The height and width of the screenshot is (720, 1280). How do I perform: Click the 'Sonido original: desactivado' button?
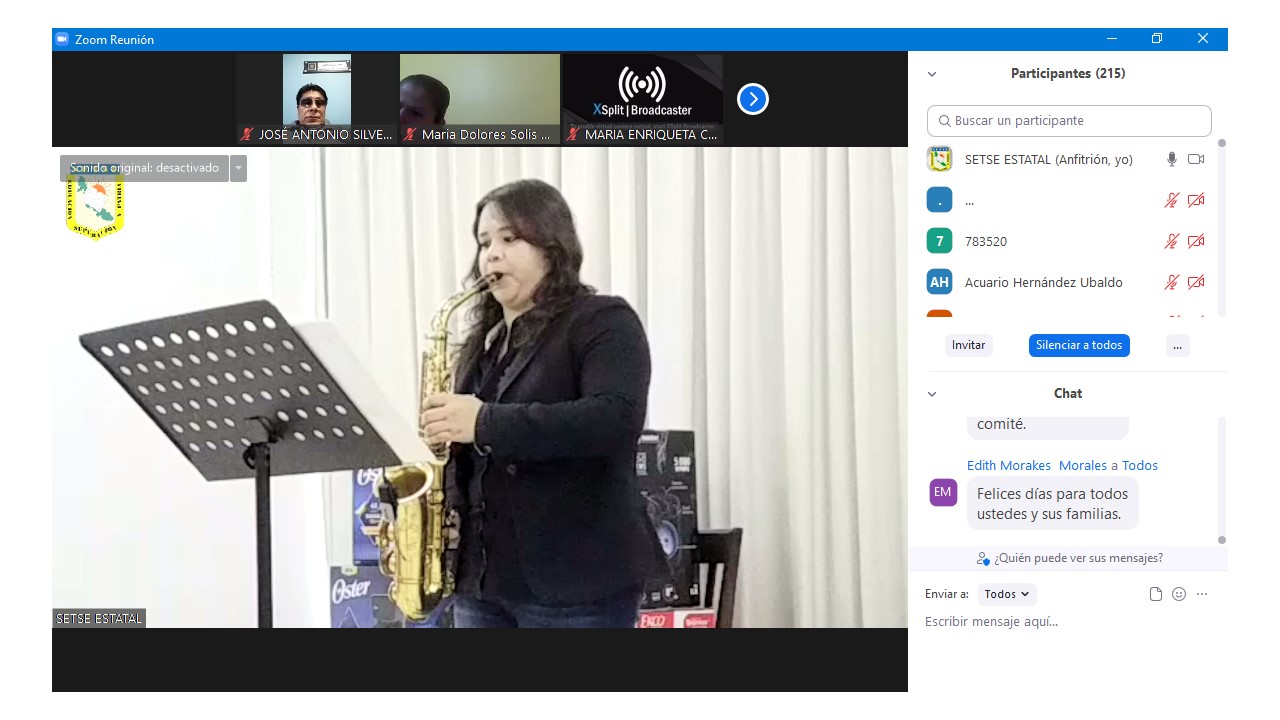[144, 168]
